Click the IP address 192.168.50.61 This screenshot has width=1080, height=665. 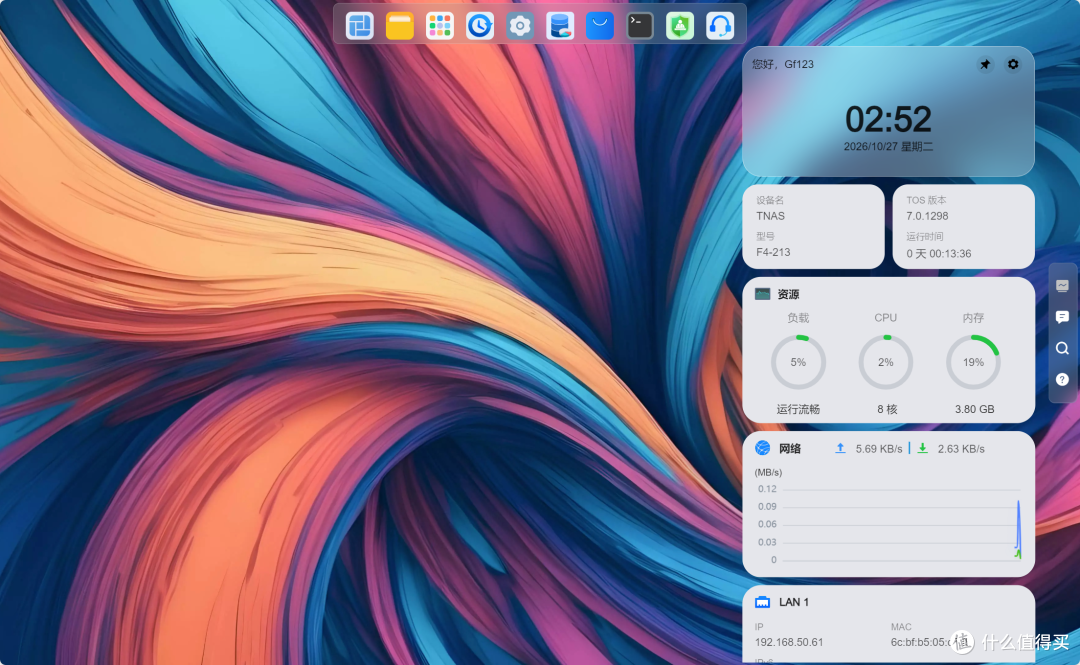tap(789, 642)
